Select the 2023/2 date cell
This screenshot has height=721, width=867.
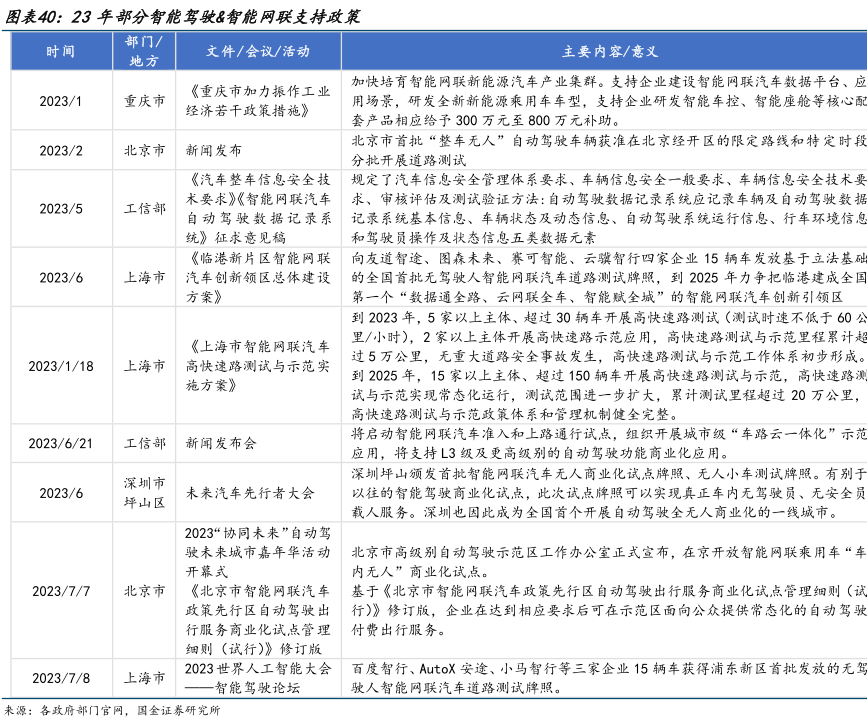(60, 150)
